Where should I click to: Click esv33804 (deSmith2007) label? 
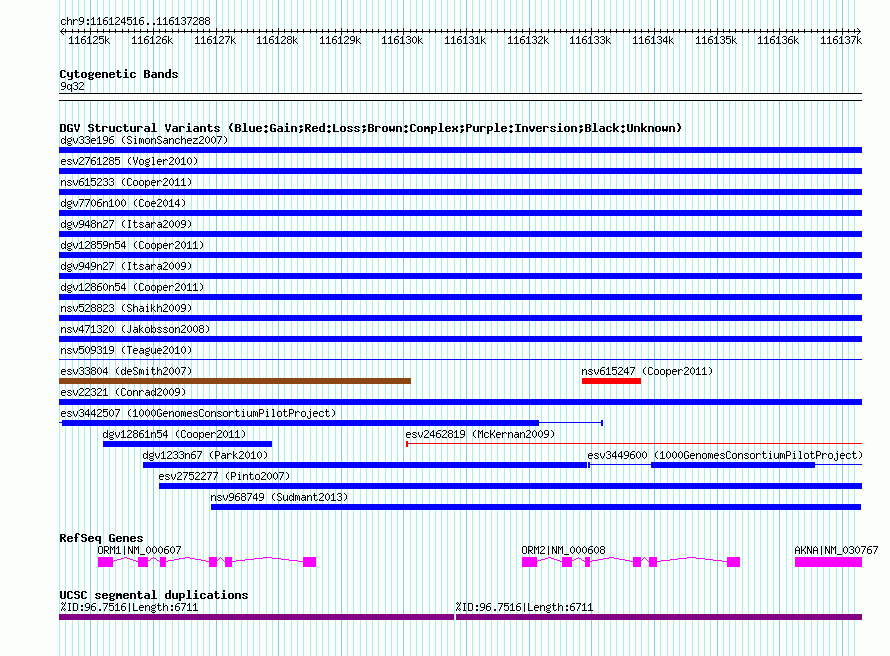[126, 371]
